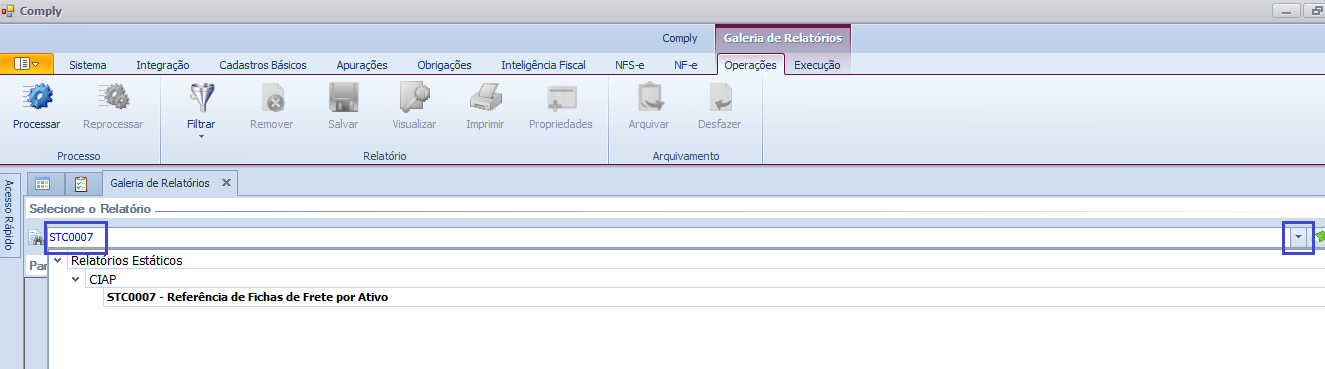
Task: Open the Integração ribbon tab
Action: (x=163, y=65)
